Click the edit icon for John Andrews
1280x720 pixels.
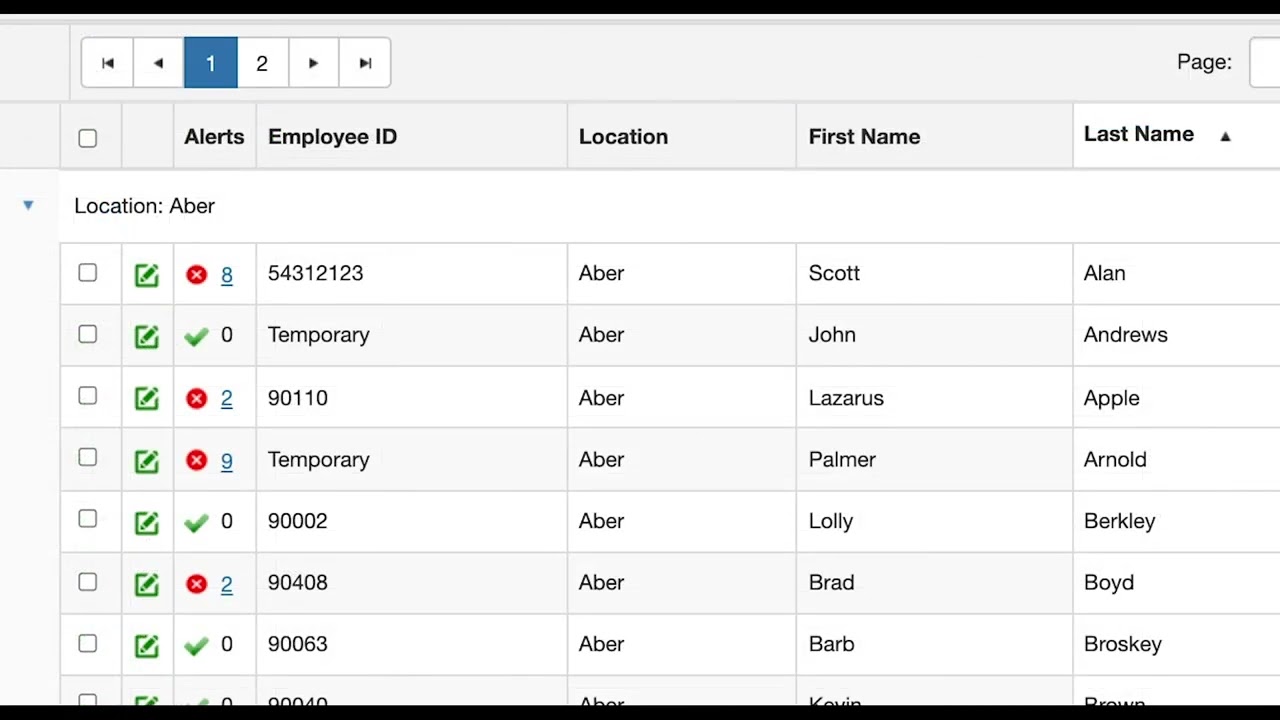point(147,336)
